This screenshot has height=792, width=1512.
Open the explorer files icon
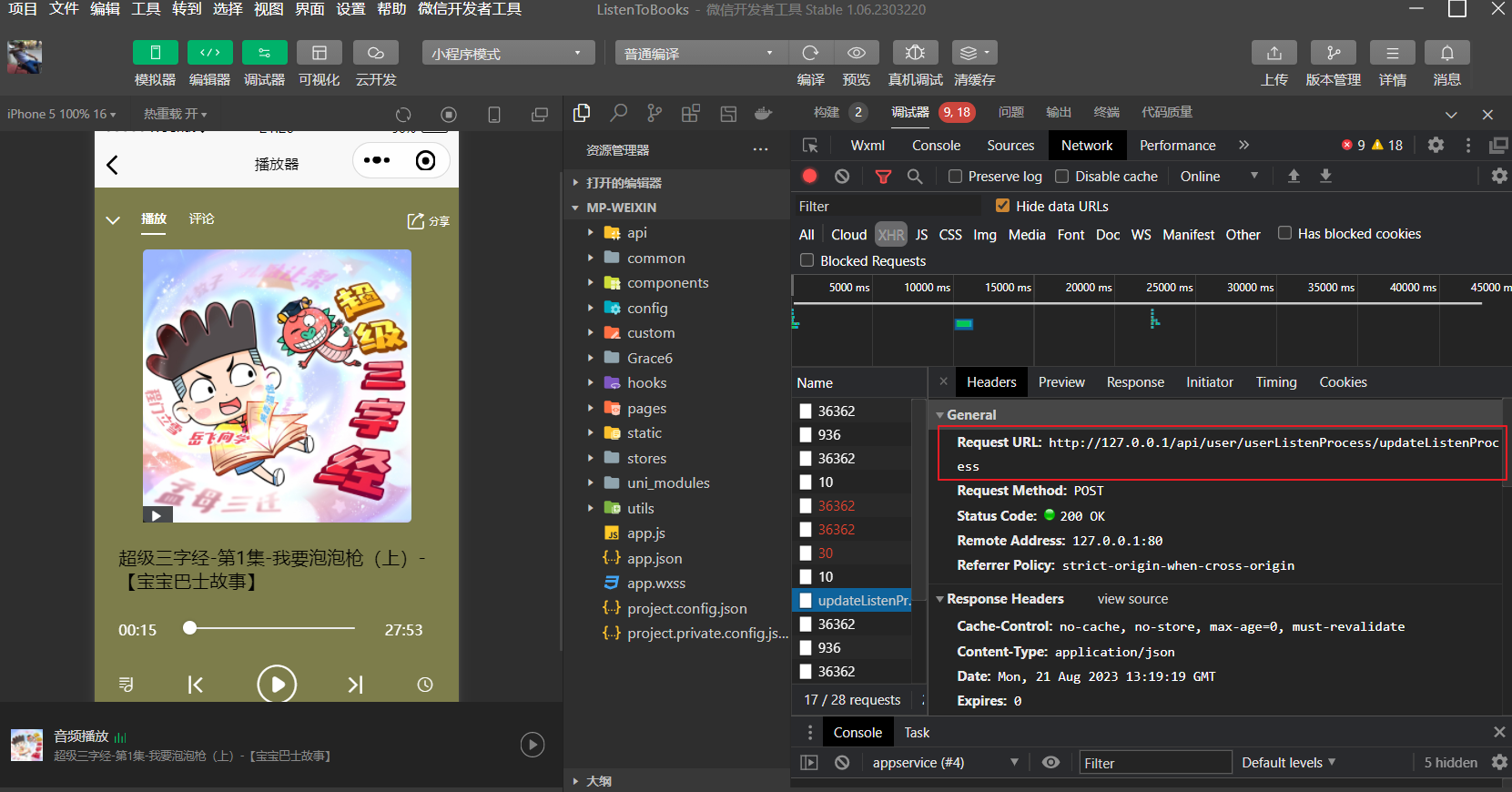click(x=582, y=113)
